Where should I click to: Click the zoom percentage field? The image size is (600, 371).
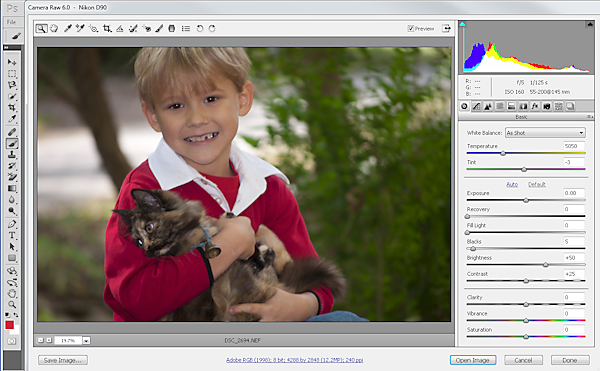(68, 340)
